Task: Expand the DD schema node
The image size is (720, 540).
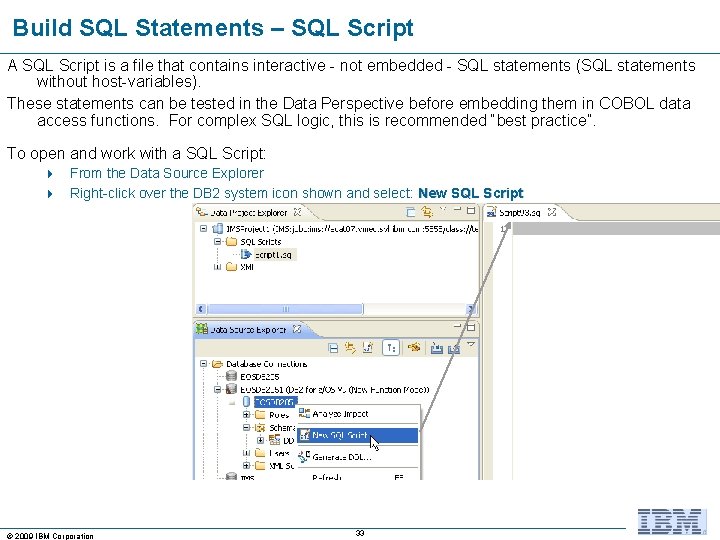Action: point(260,440)
